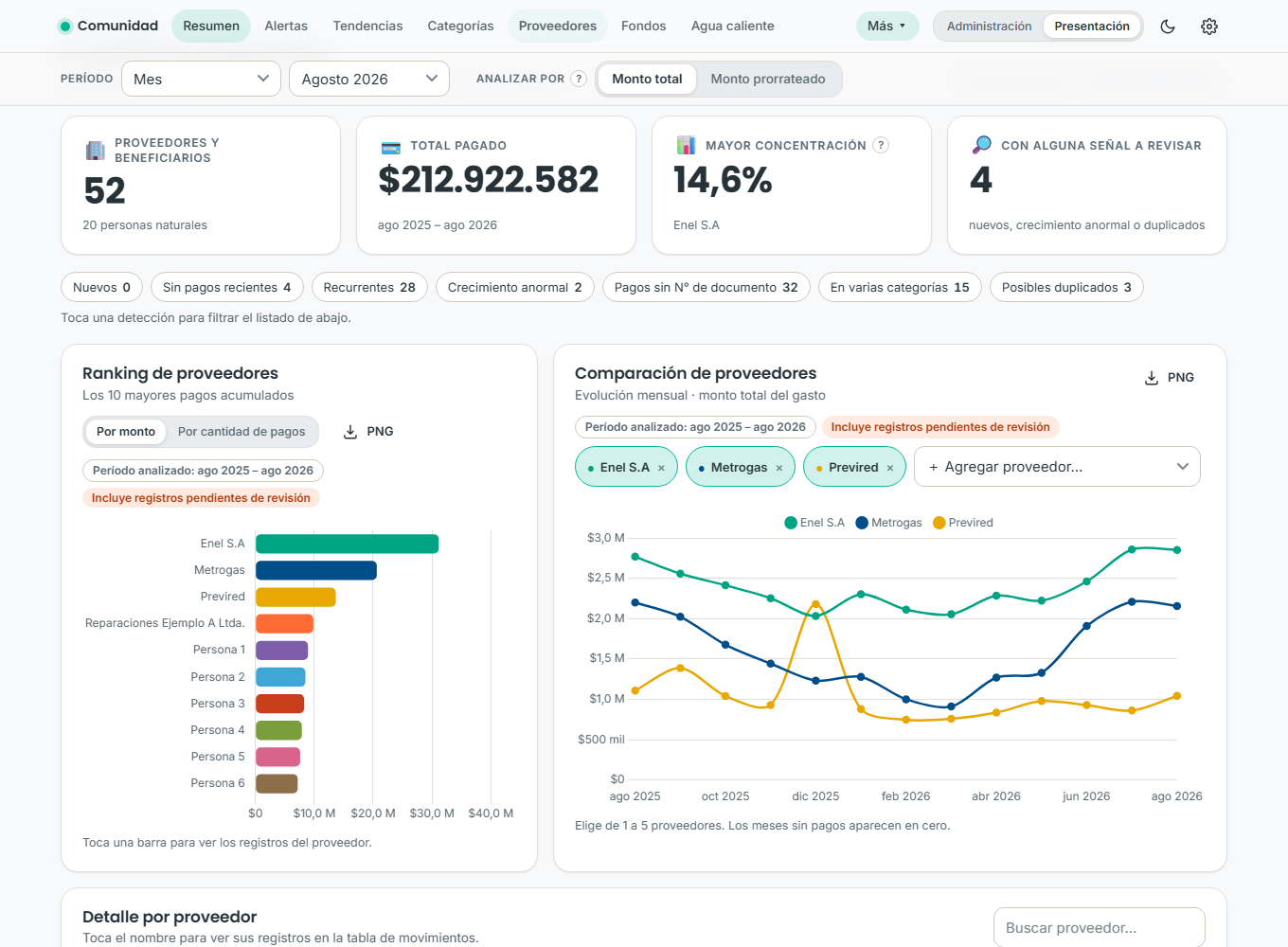Toggle Previred series in chart legend
This screenshot has height=947, width=1288.
(963, 523)
